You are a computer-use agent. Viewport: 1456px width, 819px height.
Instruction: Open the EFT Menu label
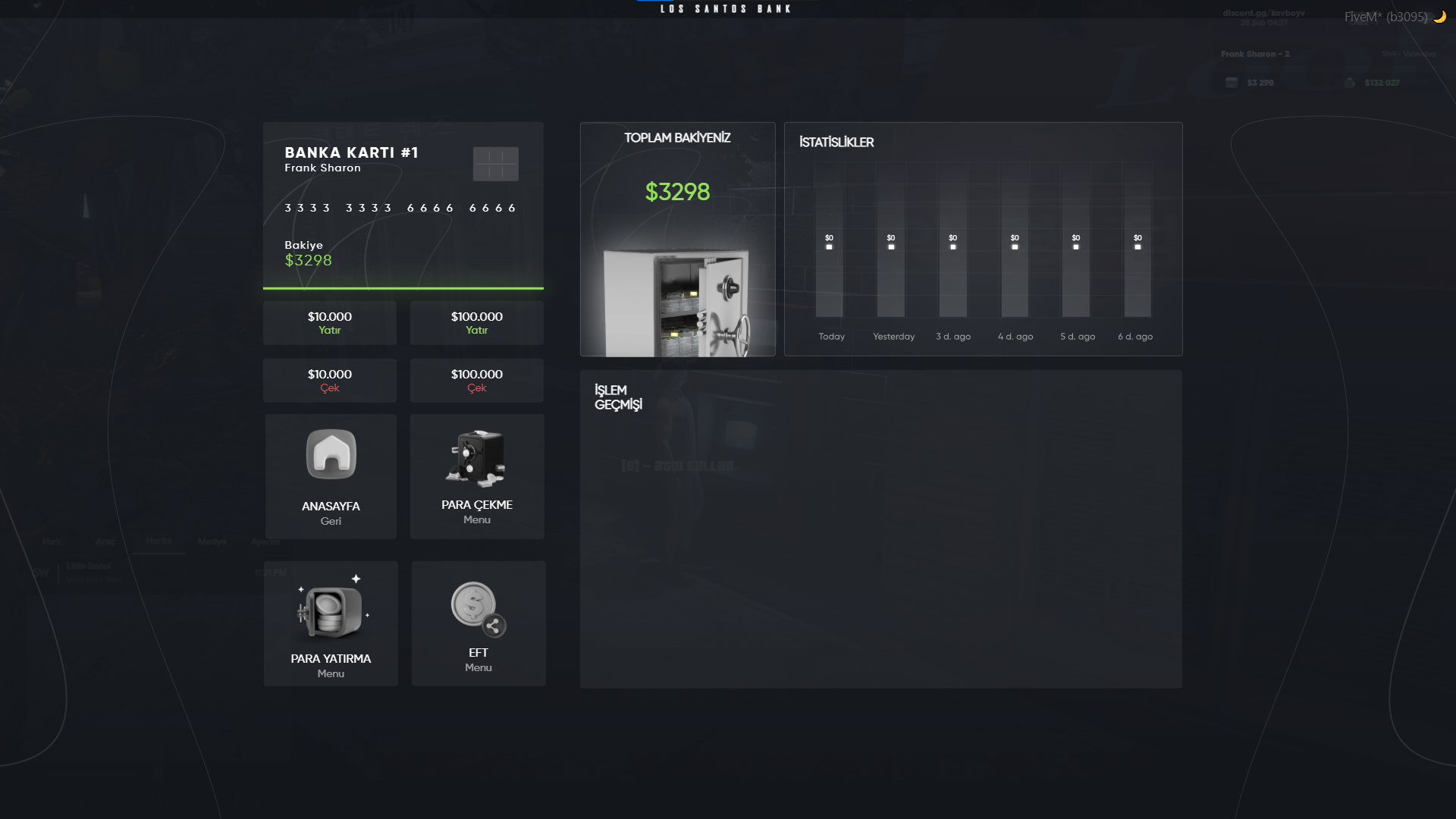pos(479,660)
